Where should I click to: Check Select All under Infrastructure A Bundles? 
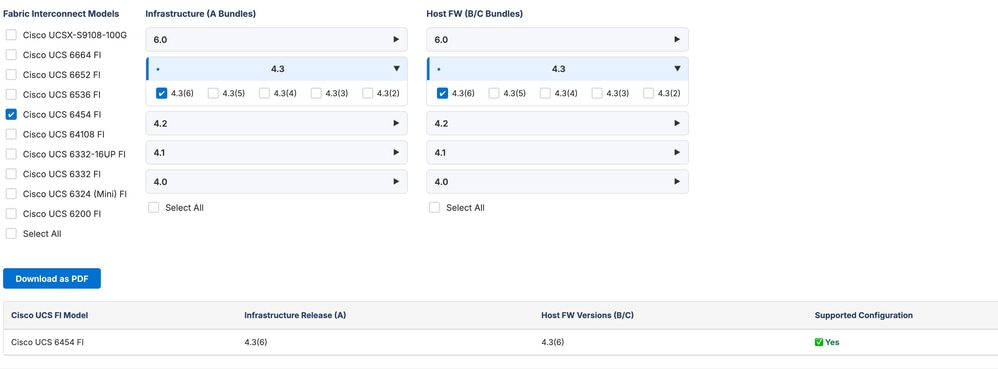(x=153, y=208)
